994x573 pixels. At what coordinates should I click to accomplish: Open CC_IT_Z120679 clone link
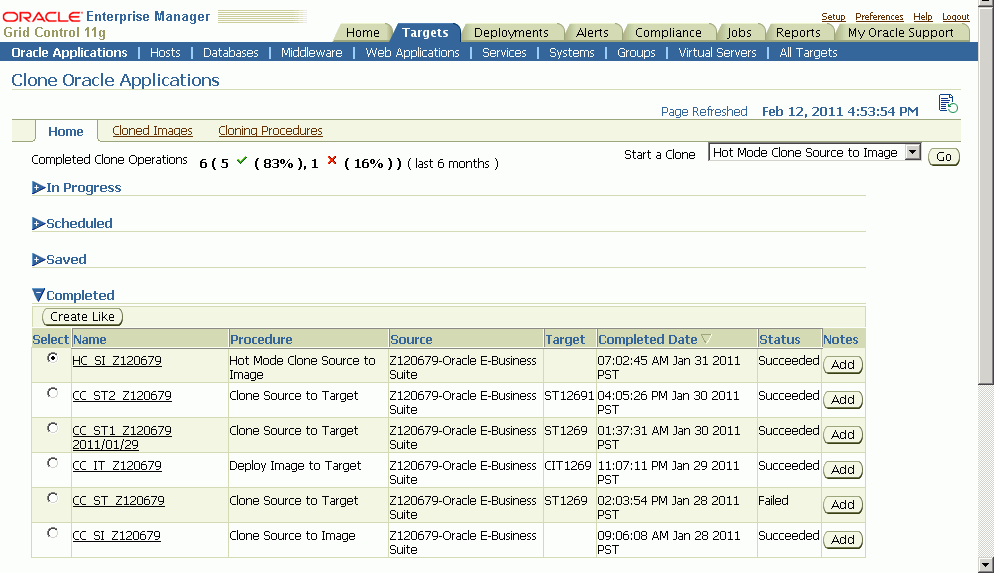[117, 466]
